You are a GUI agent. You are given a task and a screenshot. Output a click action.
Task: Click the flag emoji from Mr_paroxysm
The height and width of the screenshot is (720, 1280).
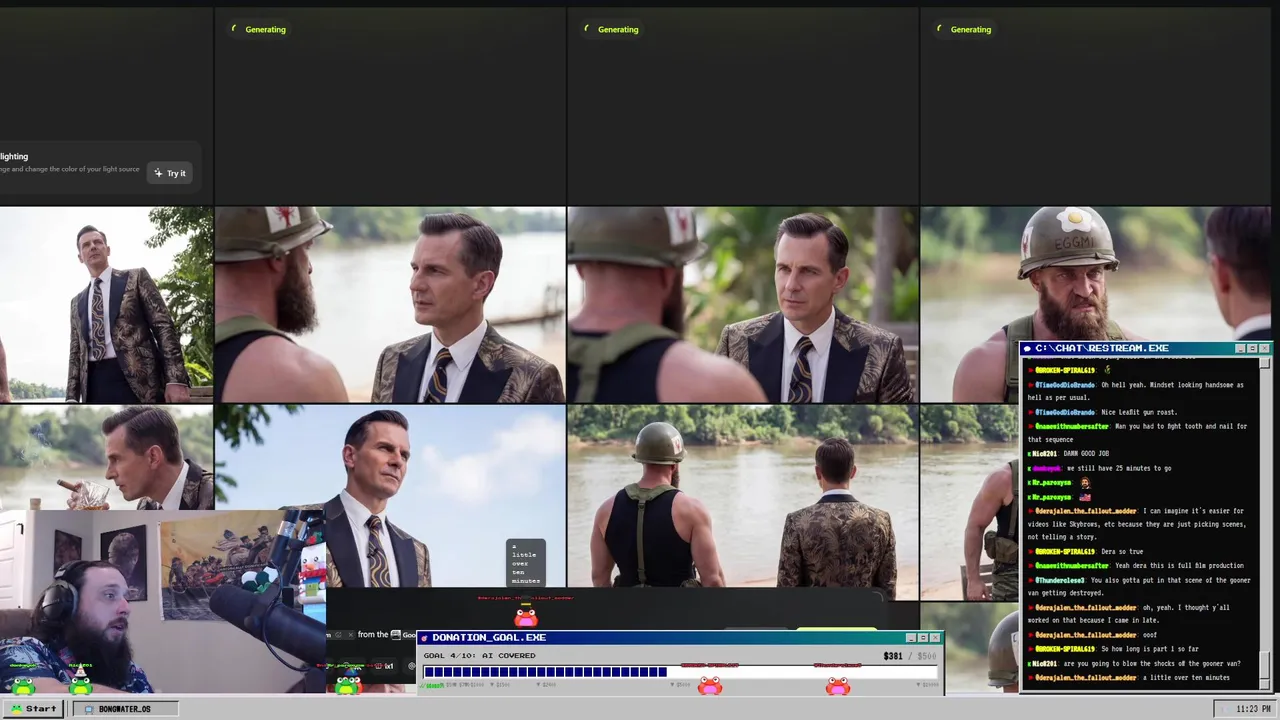[1085, 497]
